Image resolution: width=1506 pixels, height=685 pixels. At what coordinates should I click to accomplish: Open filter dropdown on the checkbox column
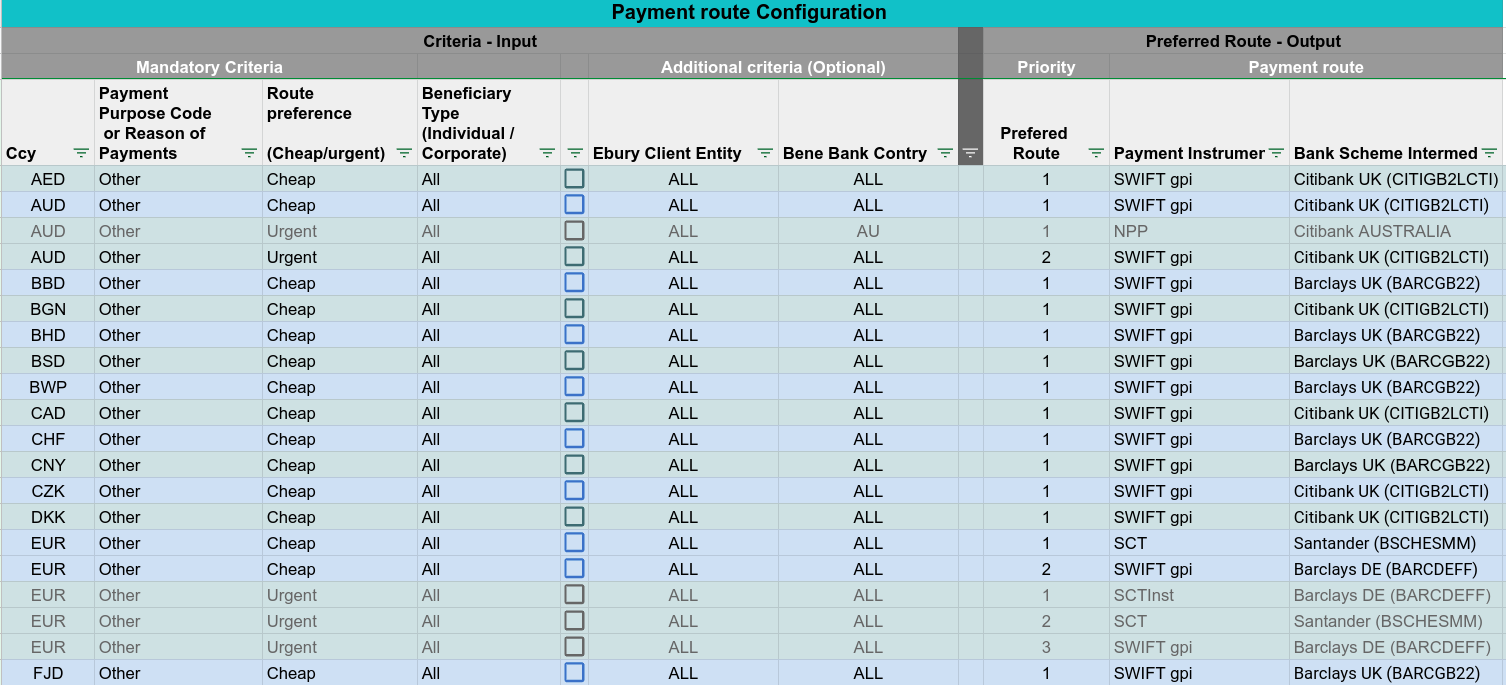[x=575, y=153]
